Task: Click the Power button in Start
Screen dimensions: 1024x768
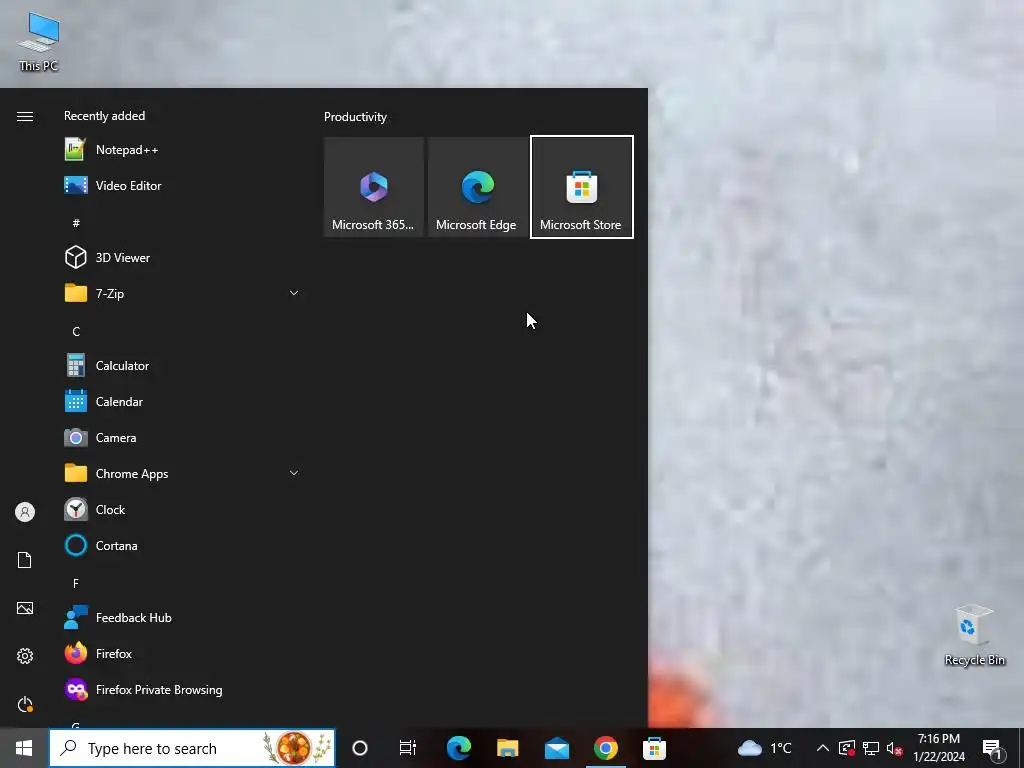Action: (x=25, y=704)
